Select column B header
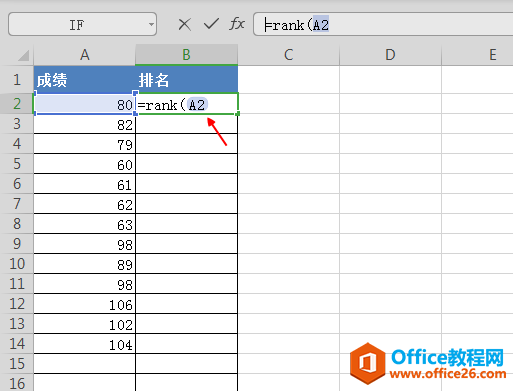Image resolution: width=513 pixels, height=391 pixels. pyautogui.click(x=186, y=55)
